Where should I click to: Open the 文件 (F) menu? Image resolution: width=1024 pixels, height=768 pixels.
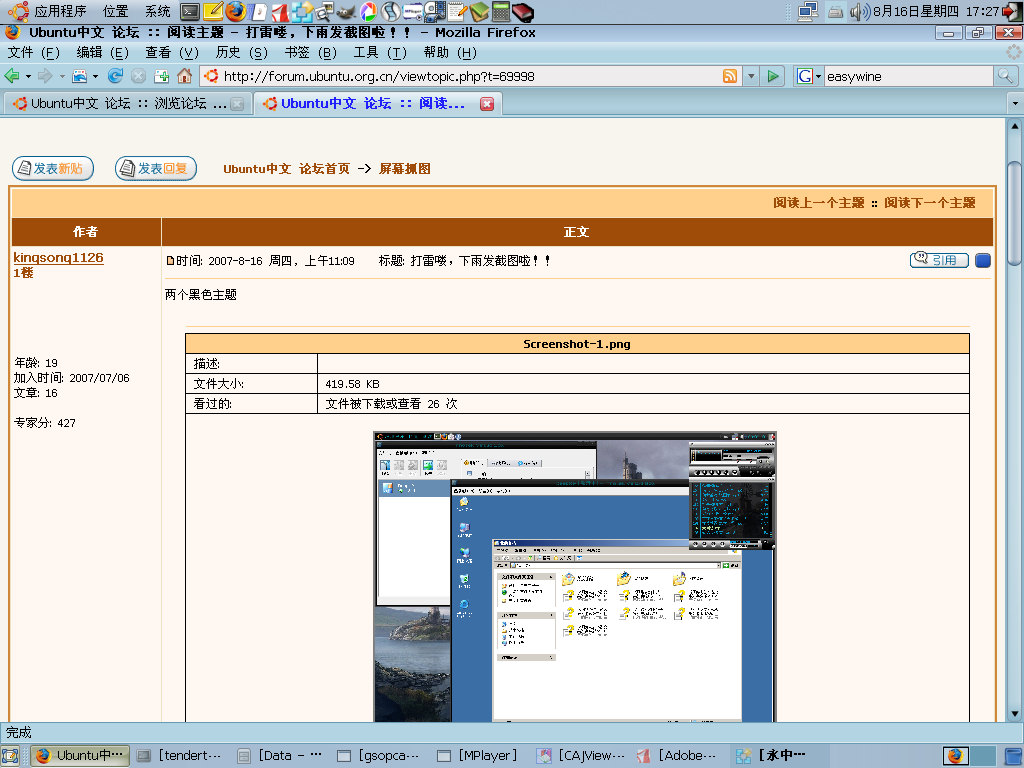pos(33,52)
